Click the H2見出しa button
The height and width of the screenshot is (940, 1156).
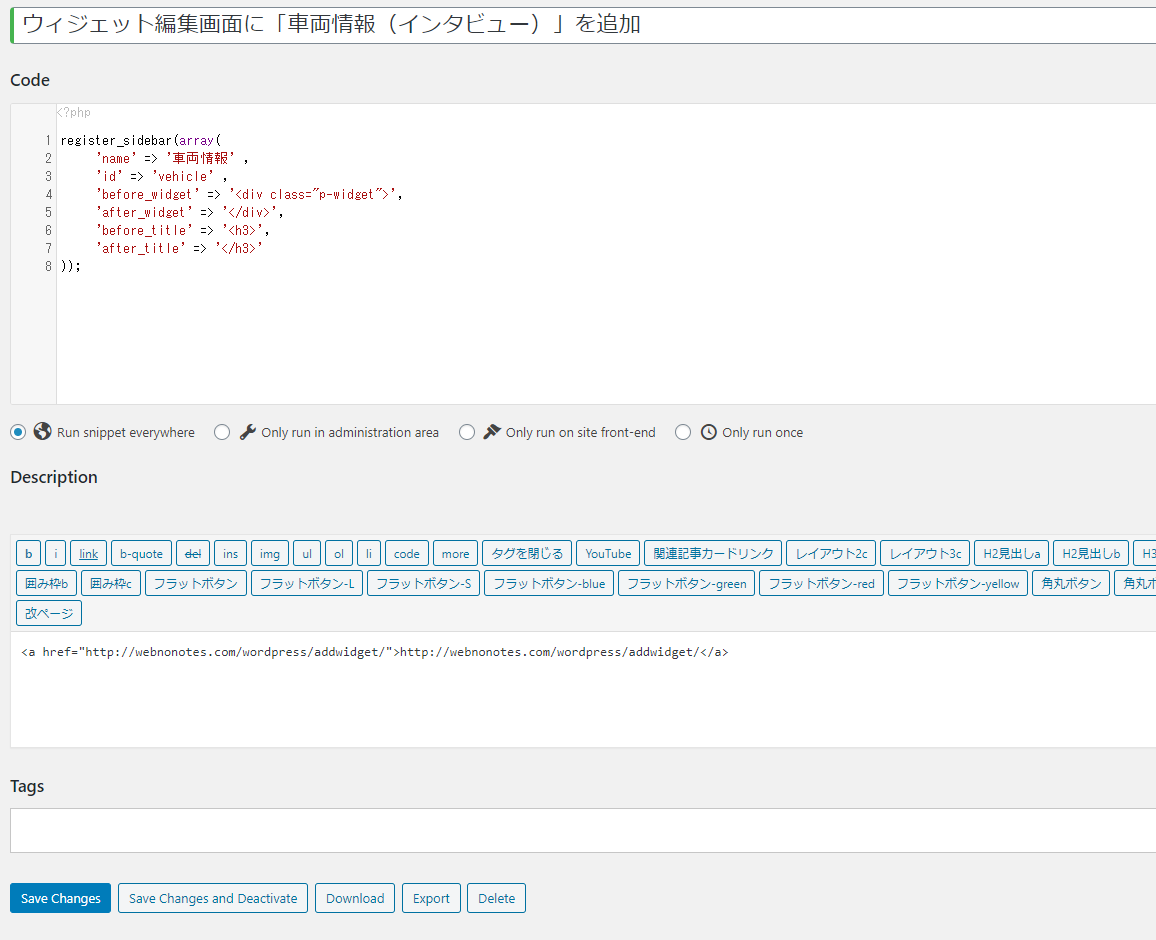coord(1012,553)
